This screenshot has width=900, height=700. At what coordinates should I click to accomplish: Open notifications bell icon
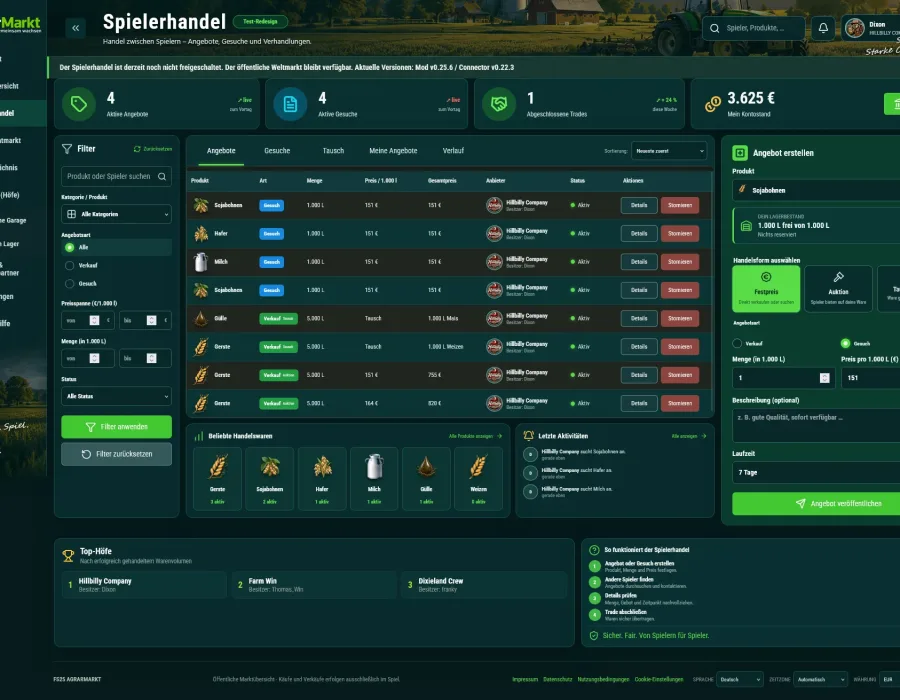[823, 28]
